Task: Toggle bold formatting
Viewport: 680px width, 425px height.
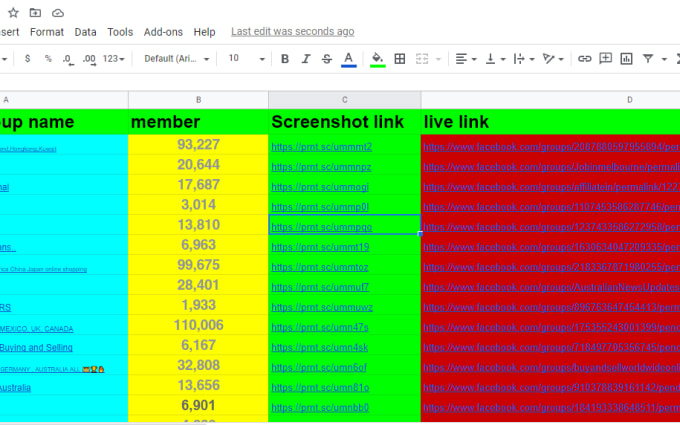Action: (285, 59)
